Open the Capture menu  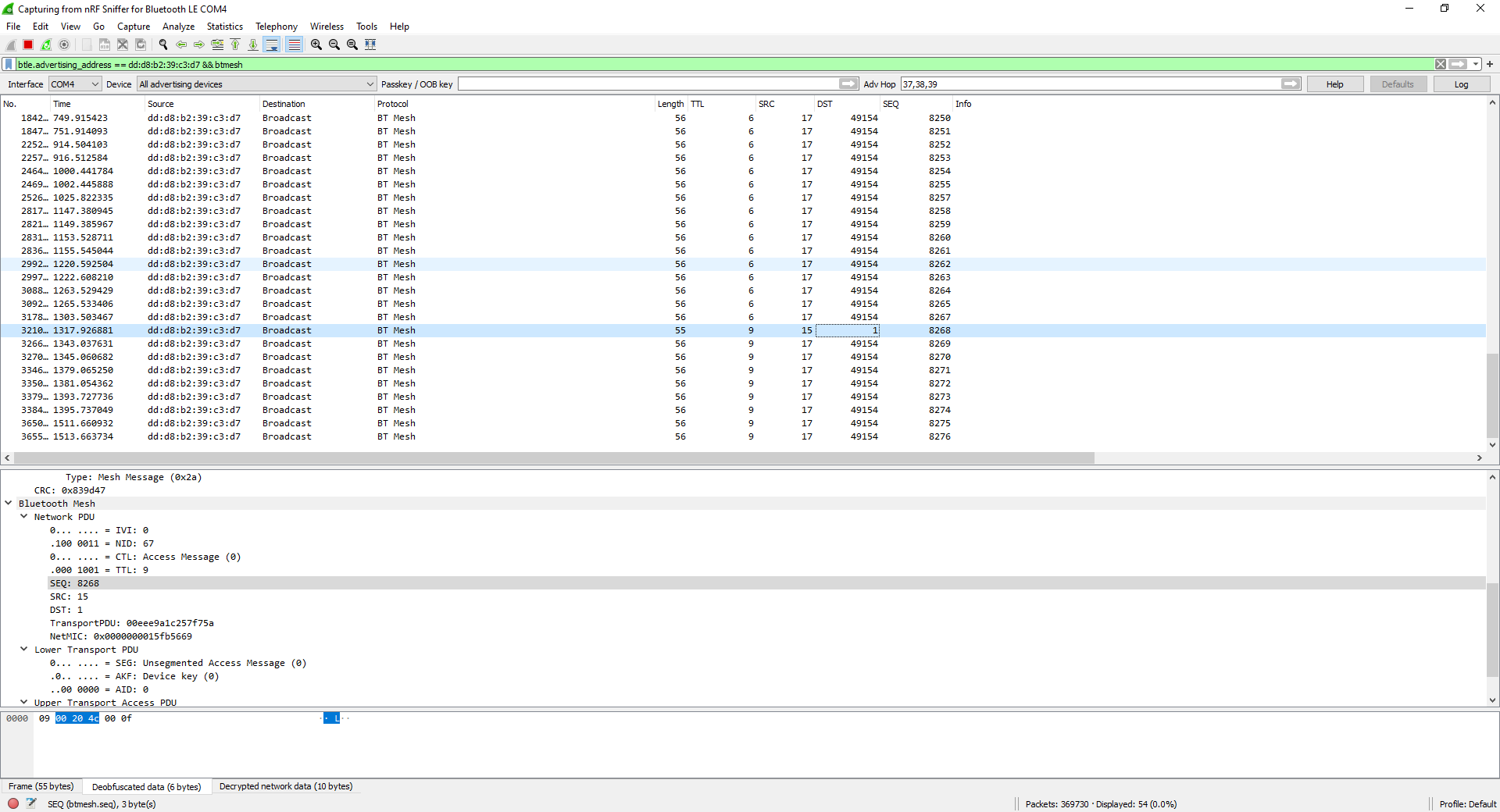pyautogui.click(x=134, y=26)
